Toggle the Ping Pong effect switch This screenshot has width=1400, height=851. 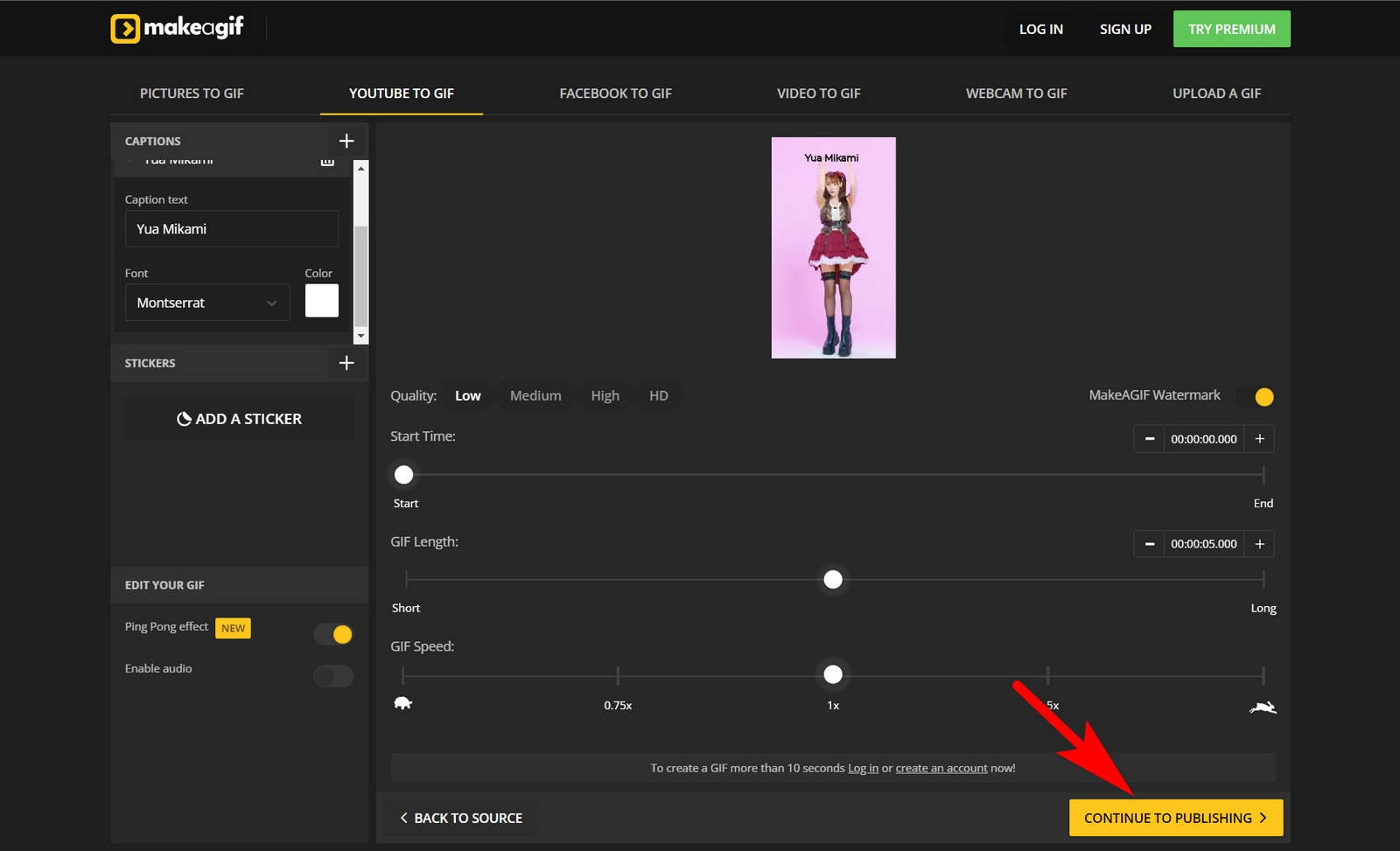(x=333, y=634)
